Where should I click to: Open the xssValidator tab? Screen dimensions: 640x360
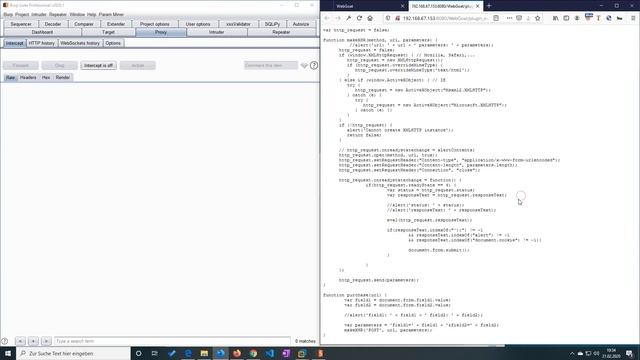tap(238, 24)
